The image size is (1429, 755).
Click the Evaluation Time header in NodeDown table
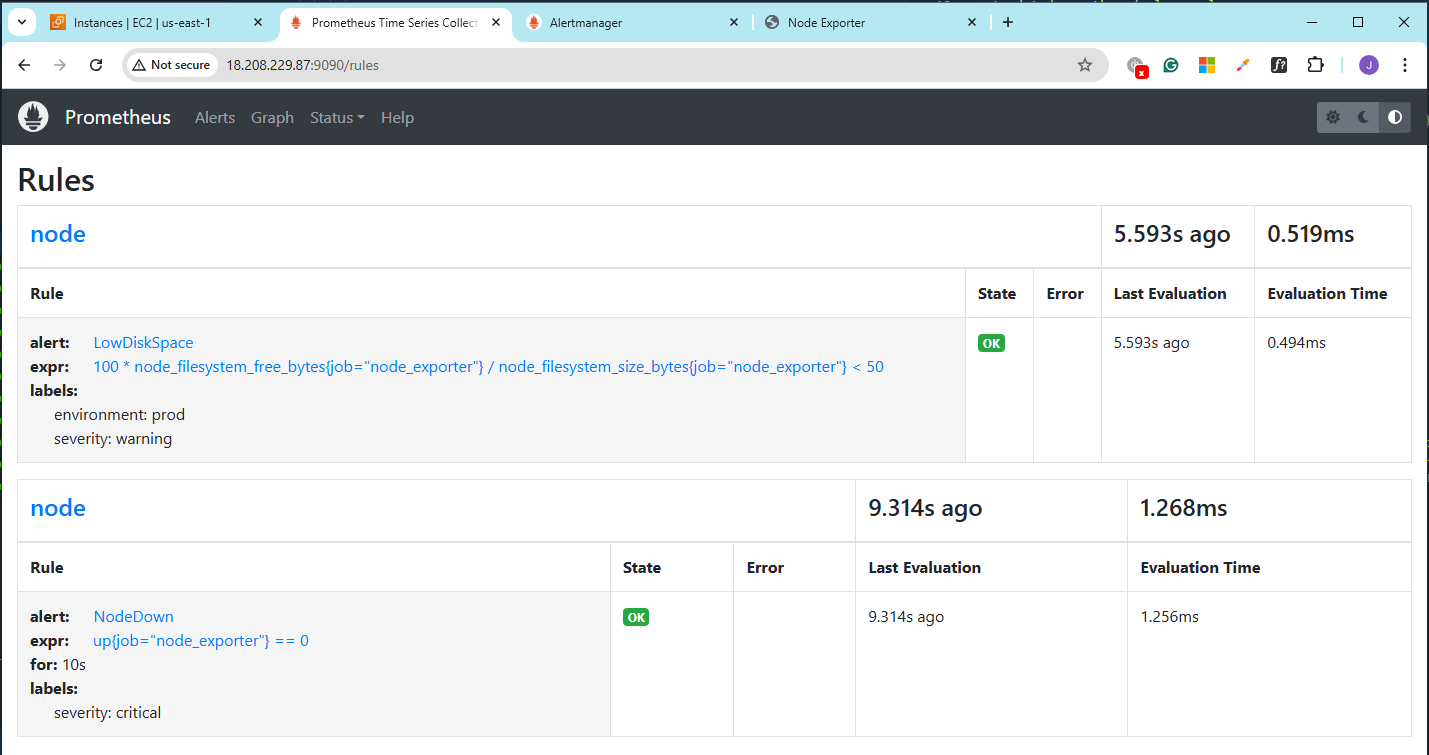(x=1200, y=568)
